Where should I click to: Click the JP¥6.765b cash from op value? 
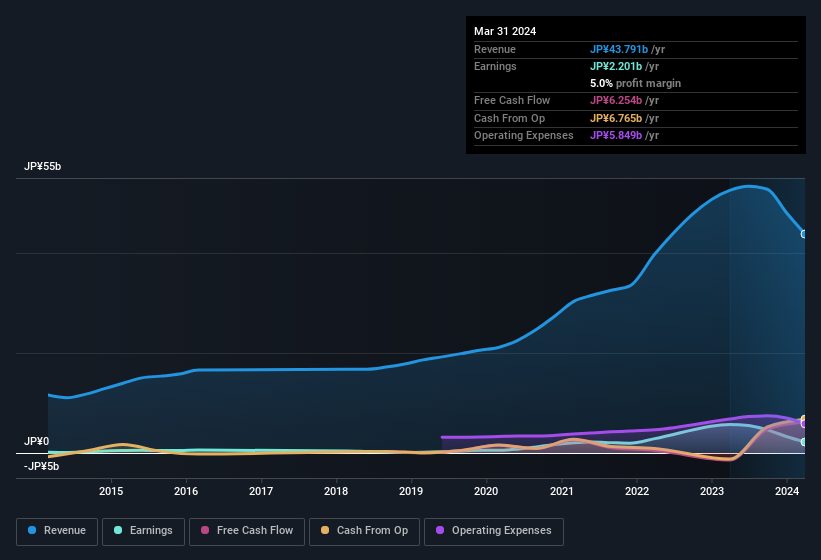point(616,118)
